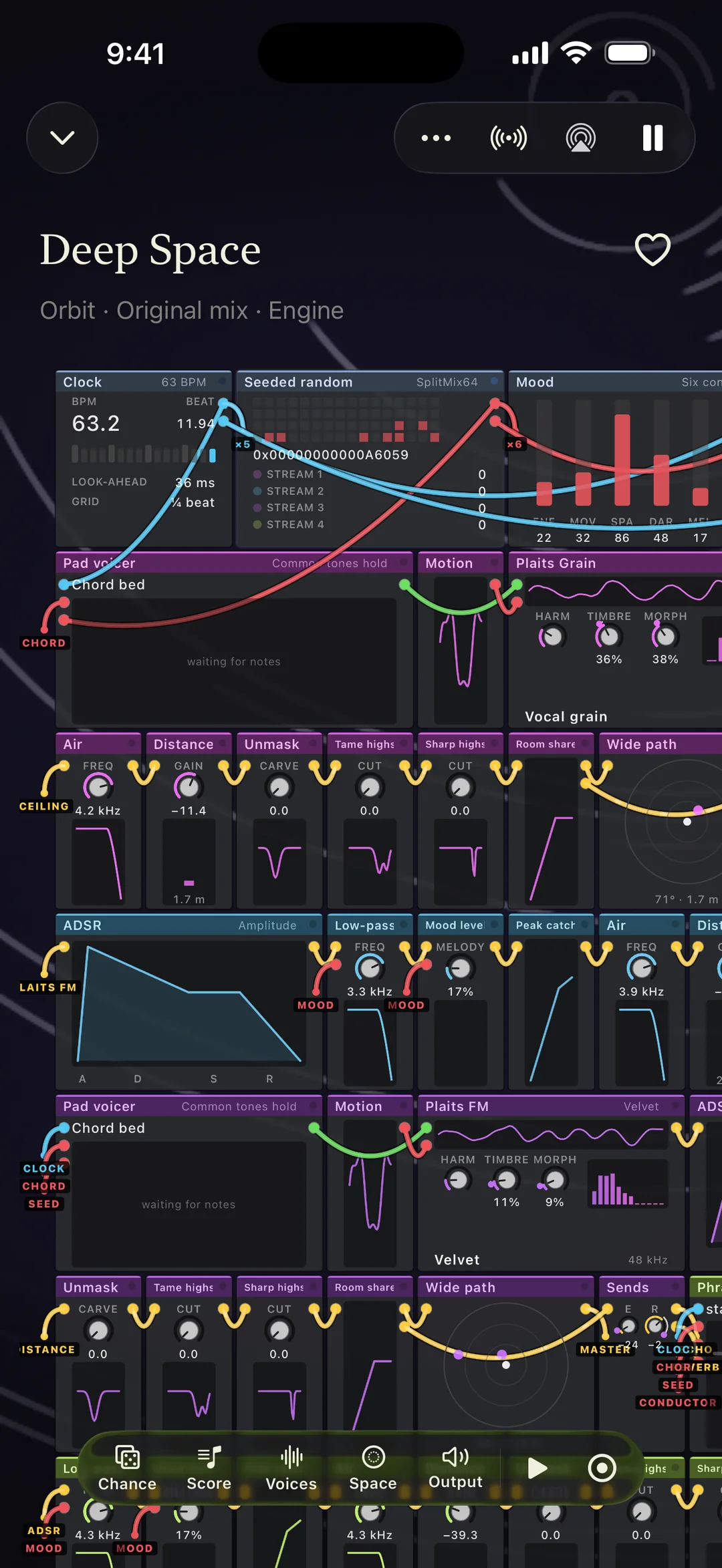The height and width of the screenshot is (1568, 722).
Task: Favorite Deep Space with the heart icon
Action: [x=652, y=249]
